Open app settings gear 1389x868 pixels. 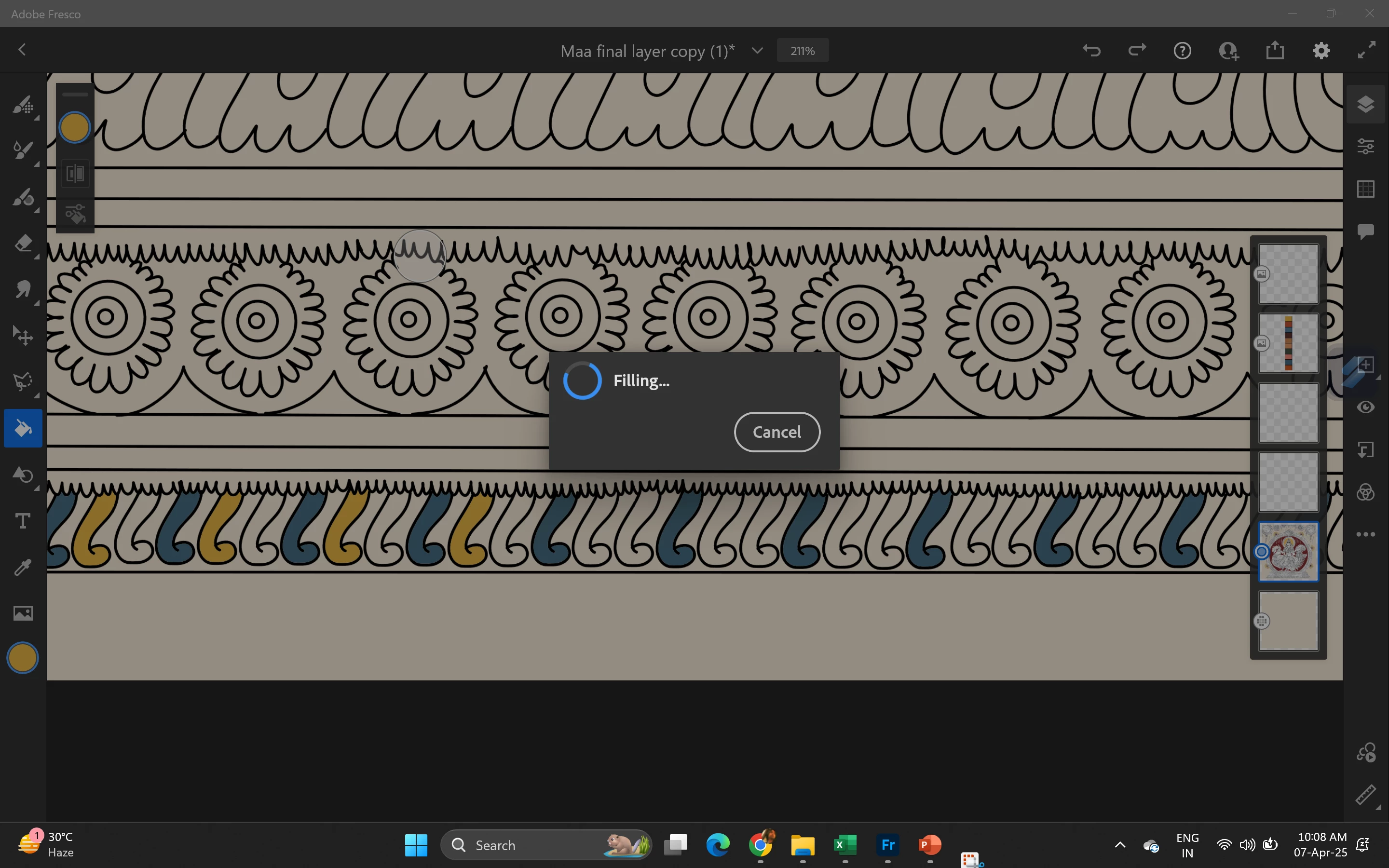(x=1321, y=51)
